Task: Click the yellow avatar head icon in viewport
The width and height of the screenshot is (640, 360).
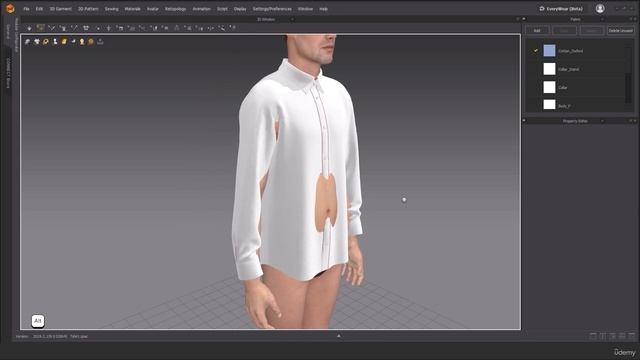Action: click(x=82, y=42)
